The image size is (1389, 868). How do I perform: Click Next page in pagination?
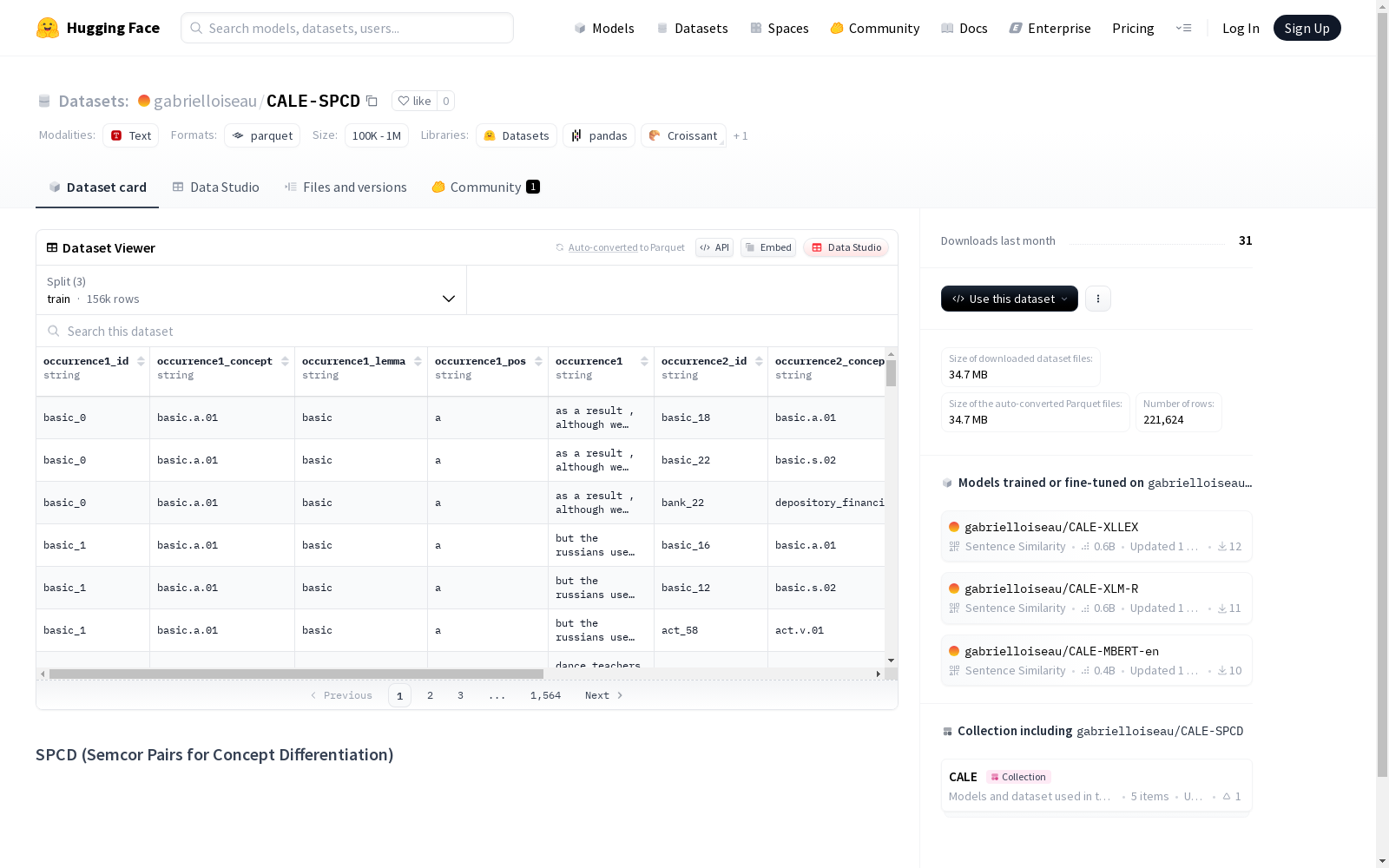[603, 695]
